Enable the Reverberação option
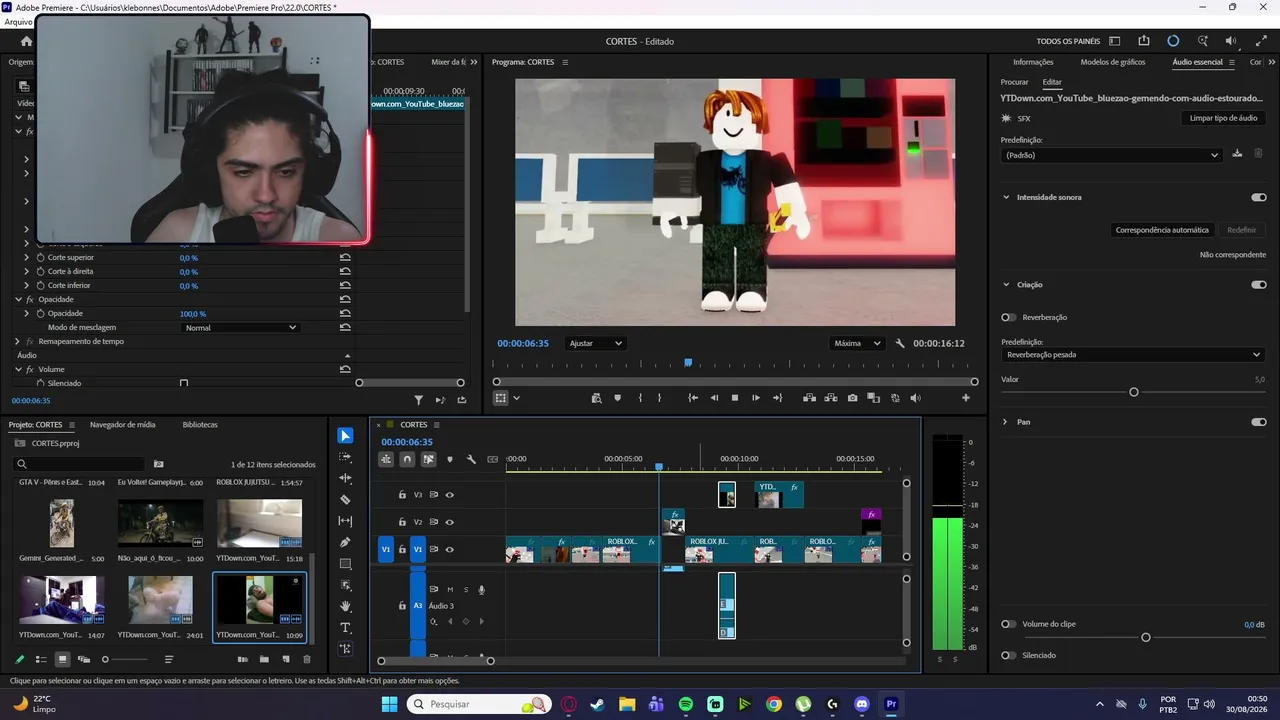 click(1009, 317)
